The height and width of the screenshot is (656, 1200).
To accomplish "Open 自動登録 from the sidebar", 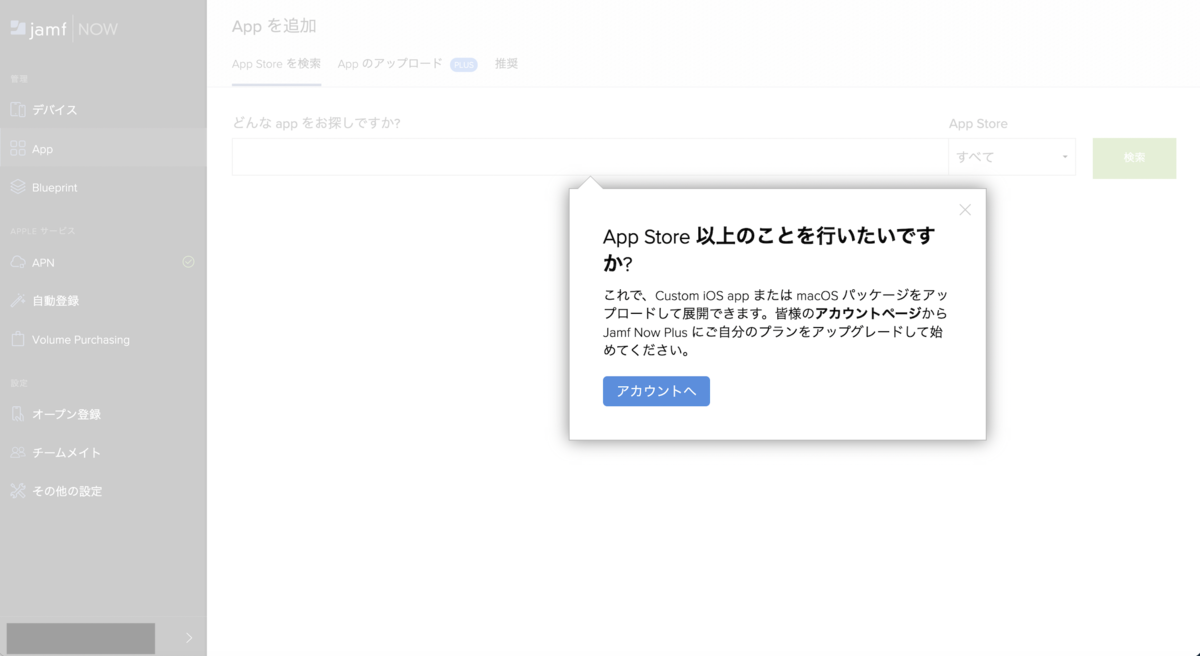I will (x=55, y=300).
